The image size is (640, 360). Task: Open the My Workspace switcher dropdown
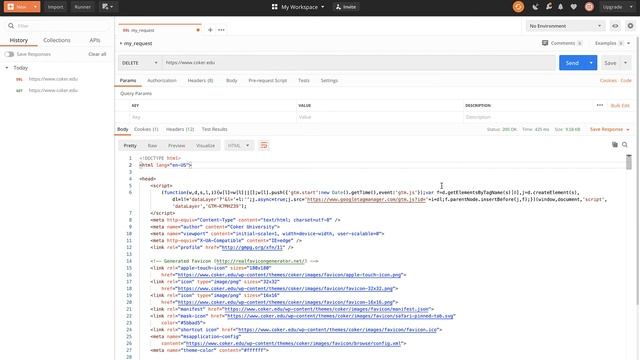298,7
